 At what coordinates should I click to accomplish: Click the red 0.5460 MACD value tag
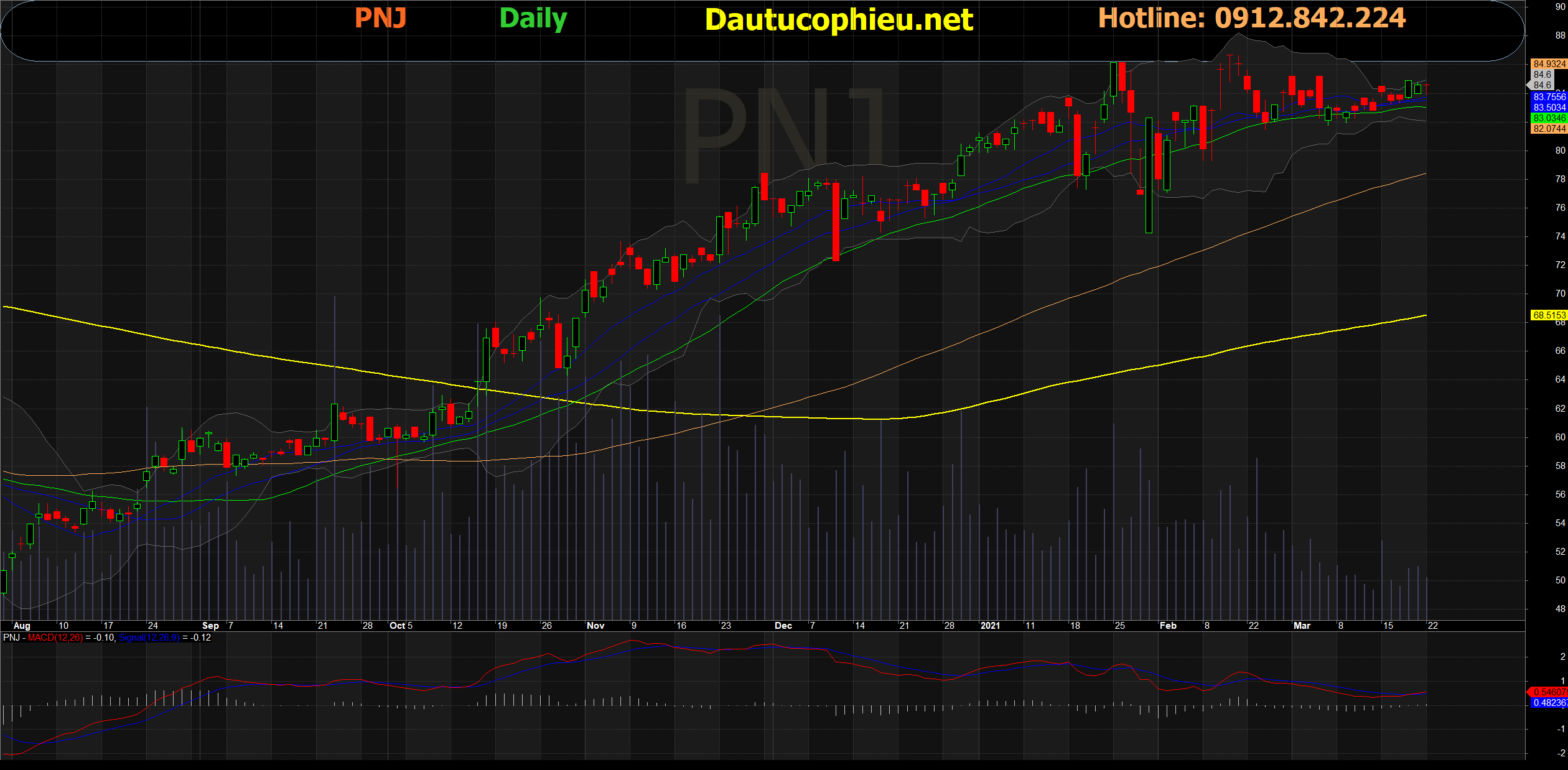tap(1549, 692)
